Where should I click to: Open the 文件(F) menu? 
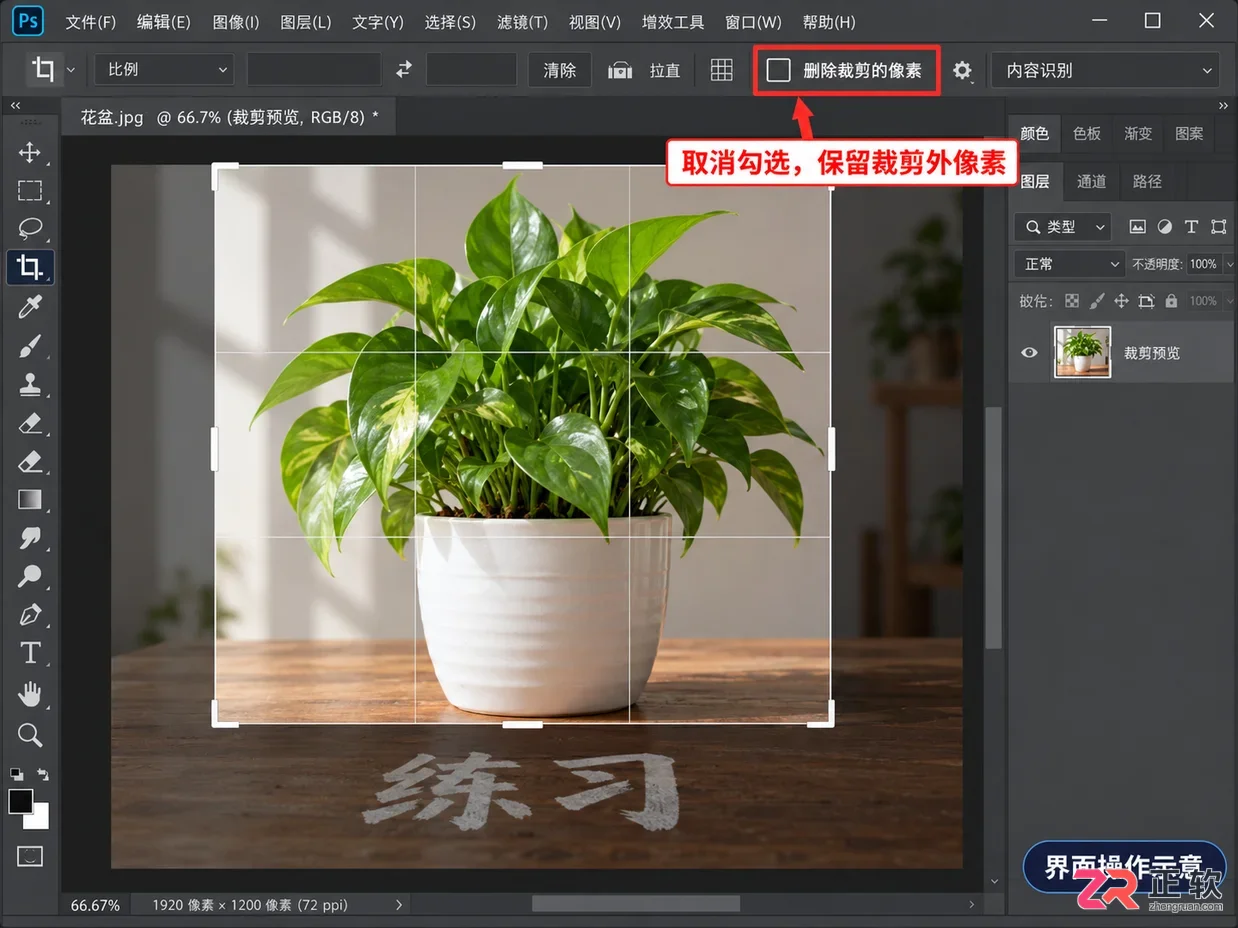click(91, 22)
